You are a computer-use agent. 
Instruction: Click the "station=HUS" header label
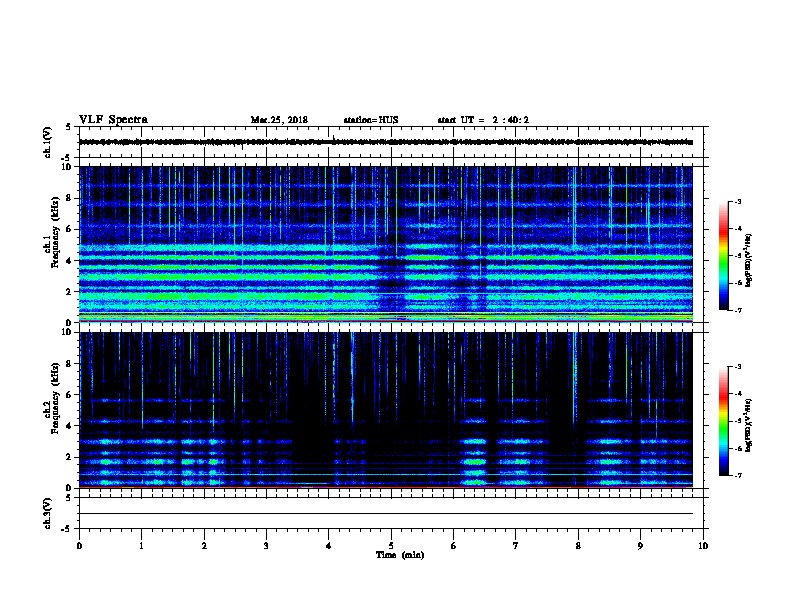tap(371, 120)
